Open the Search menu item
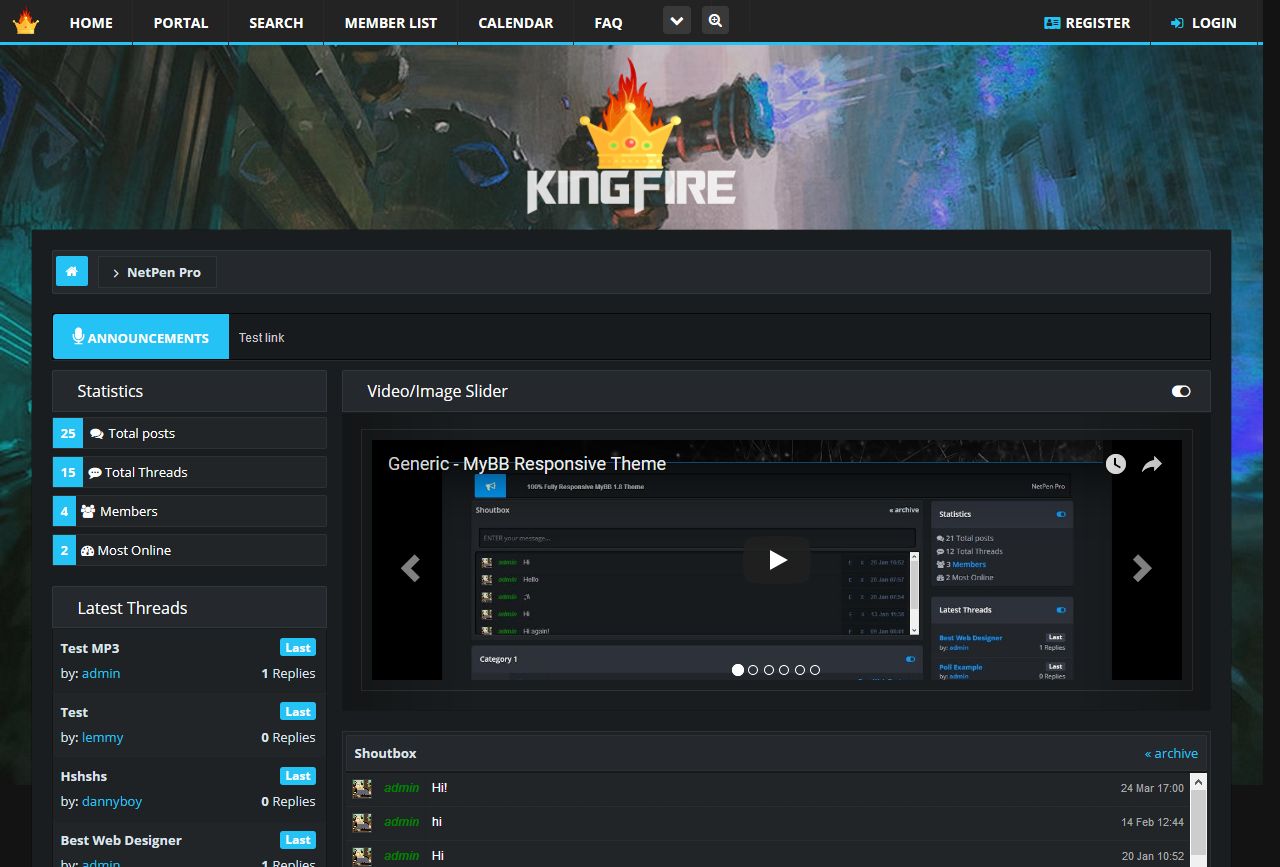The image size is (1280, 867). point(276,23)
